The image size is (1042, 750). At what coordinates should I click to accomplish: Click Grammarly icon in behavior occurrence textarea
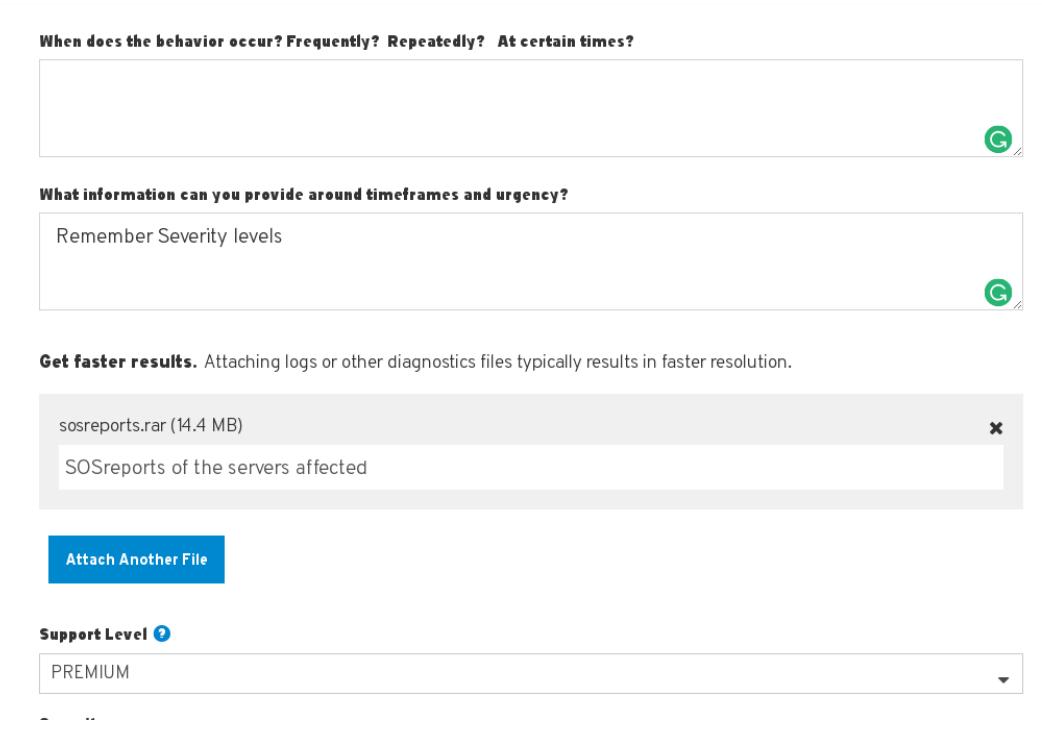tap(998, 139)
